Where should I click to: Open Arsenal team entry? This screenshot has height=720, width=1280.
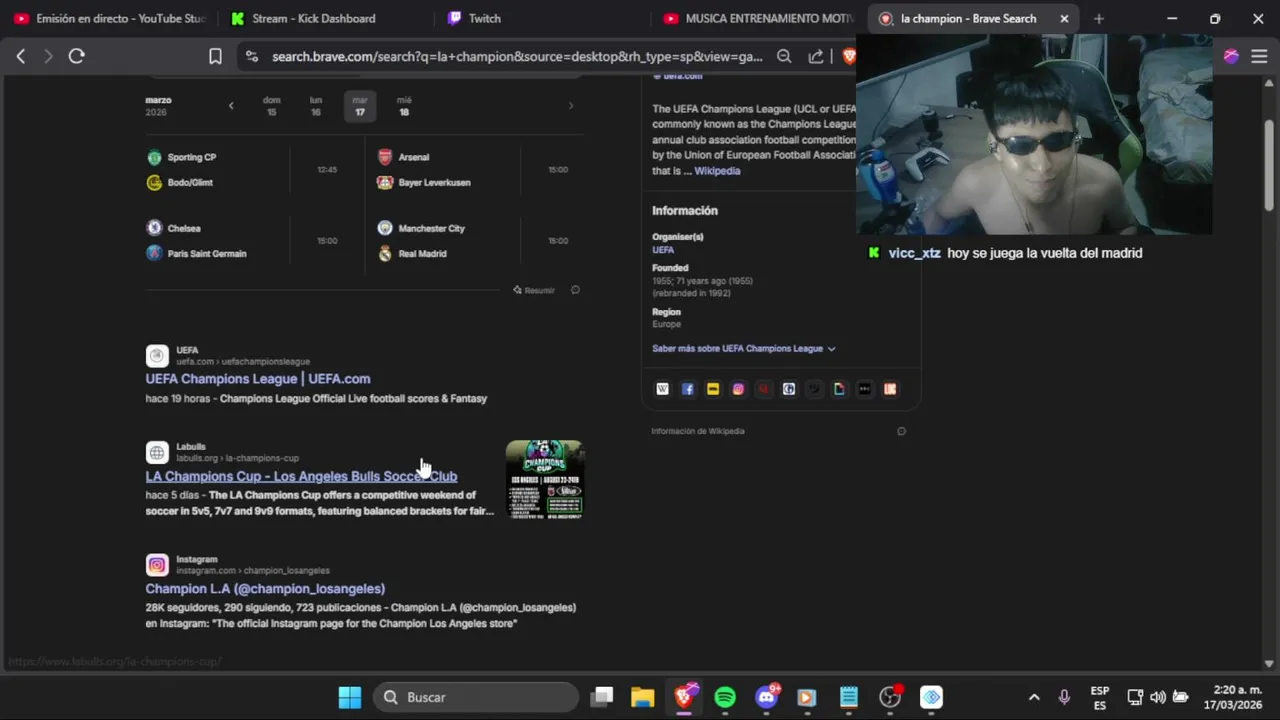coord(403,157)
